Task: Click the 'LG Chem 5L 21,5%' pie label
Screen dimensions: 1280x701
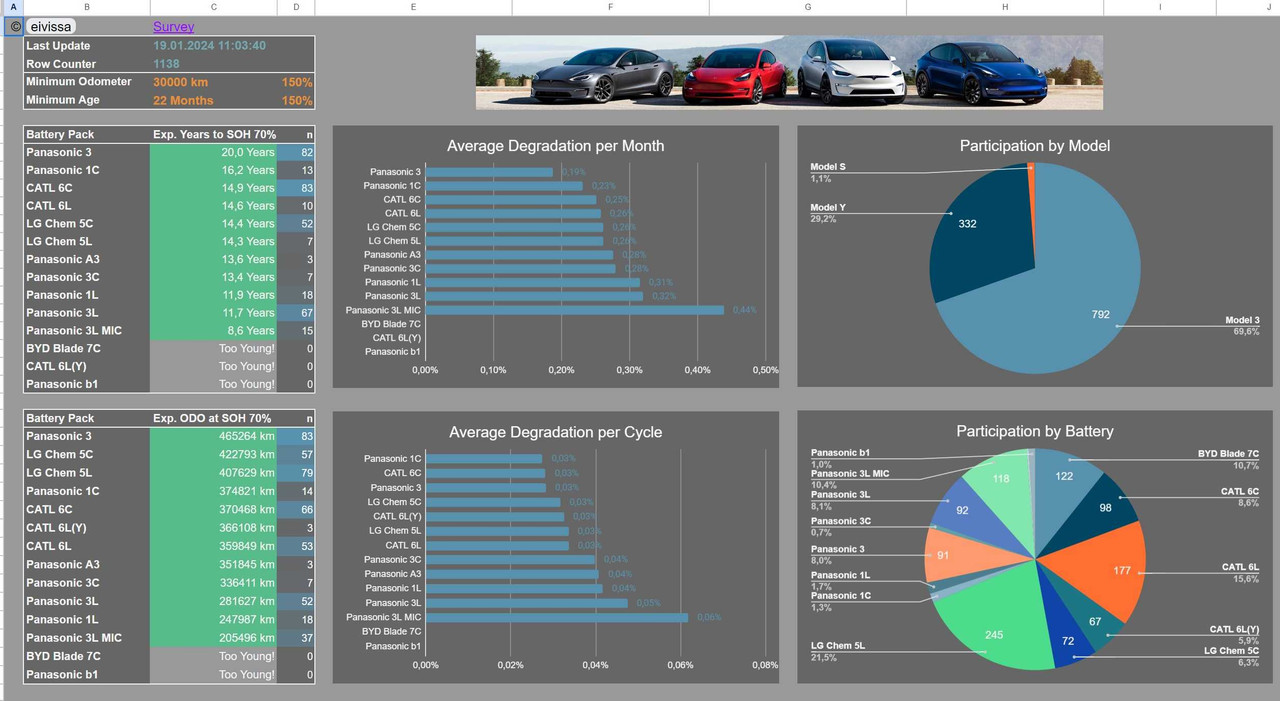Action: pyautogui.click(x=837, y=651)
